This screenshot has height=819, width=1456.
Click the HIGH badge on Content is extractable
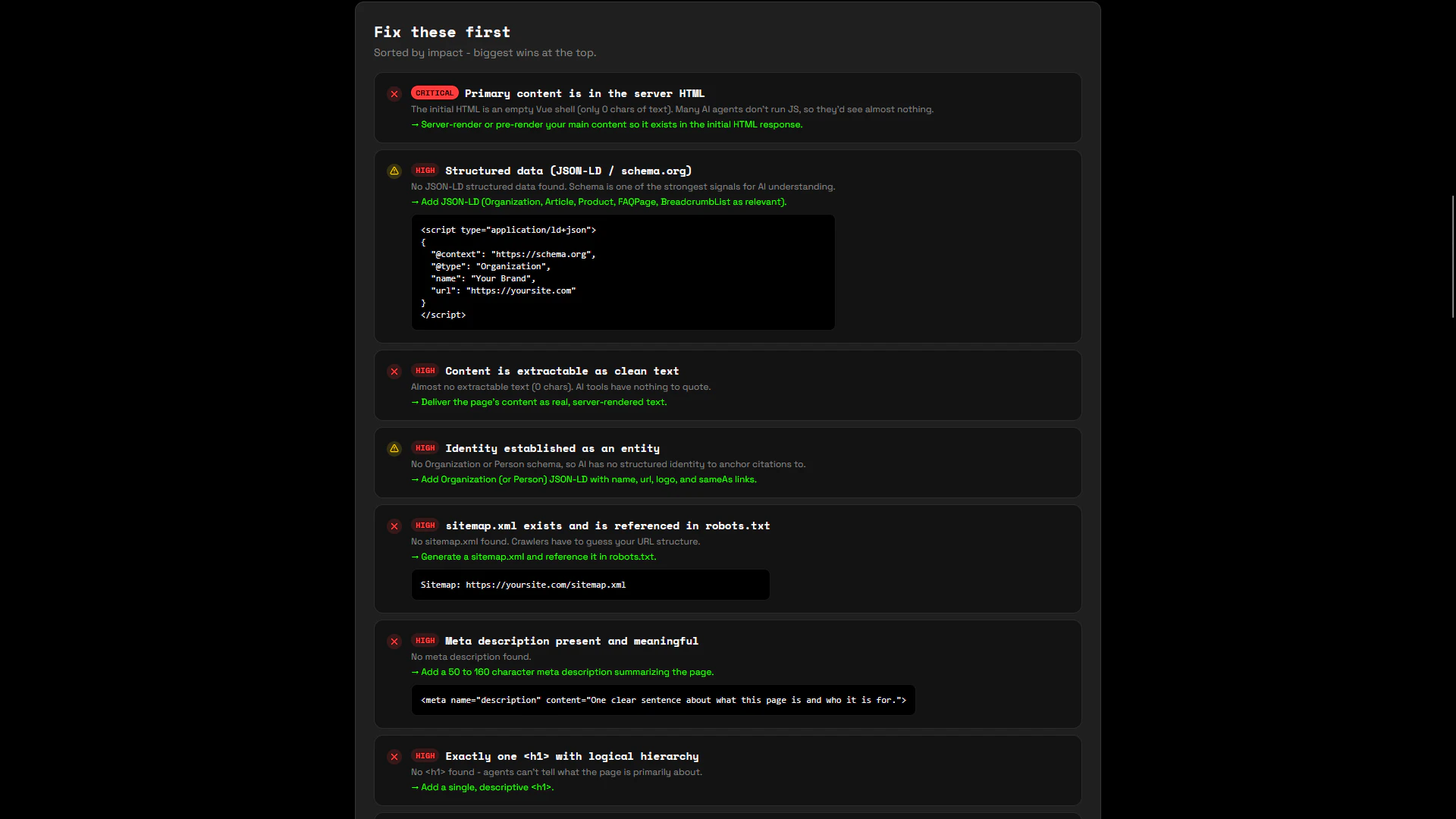point(425,371)
